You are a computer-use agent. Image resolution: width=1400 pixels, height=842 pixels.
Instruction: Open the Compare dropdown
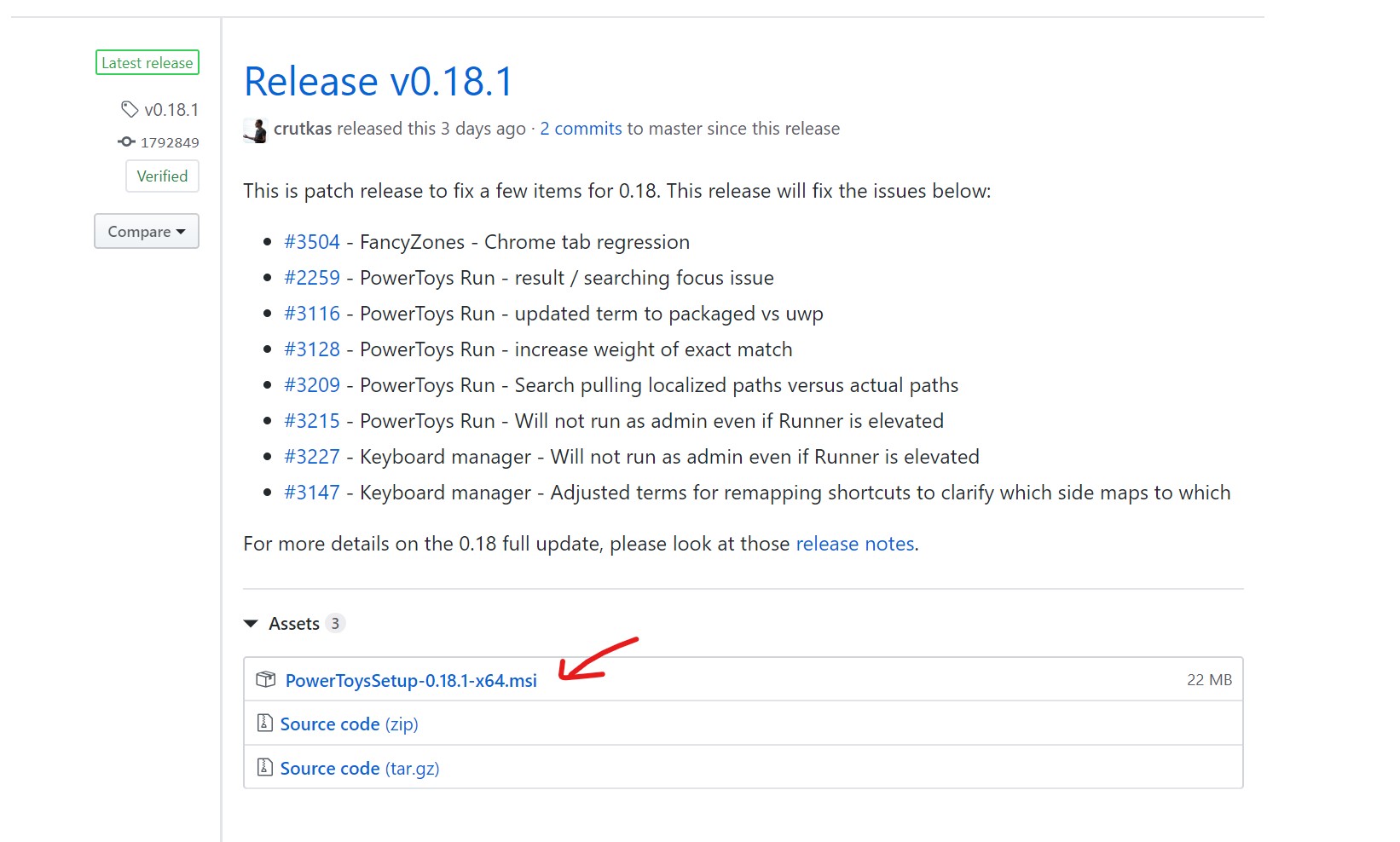[x=147, y=232]
